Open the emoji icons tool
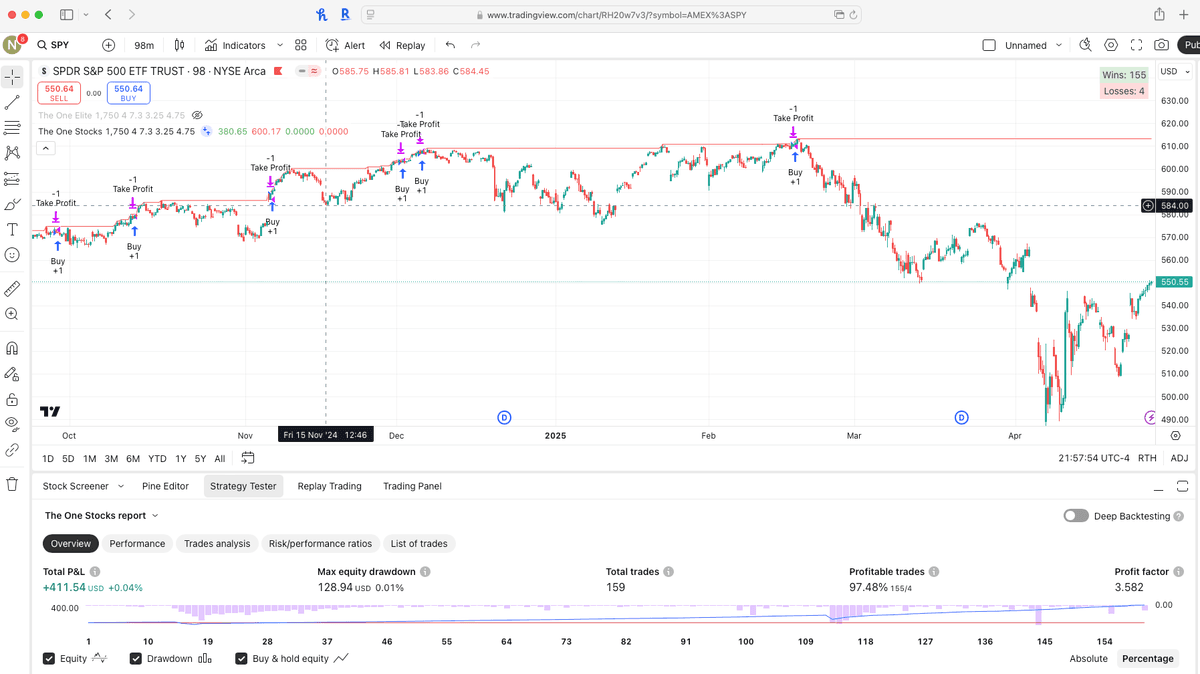Viewport: 1200px width, 674px height. [12, 255]
